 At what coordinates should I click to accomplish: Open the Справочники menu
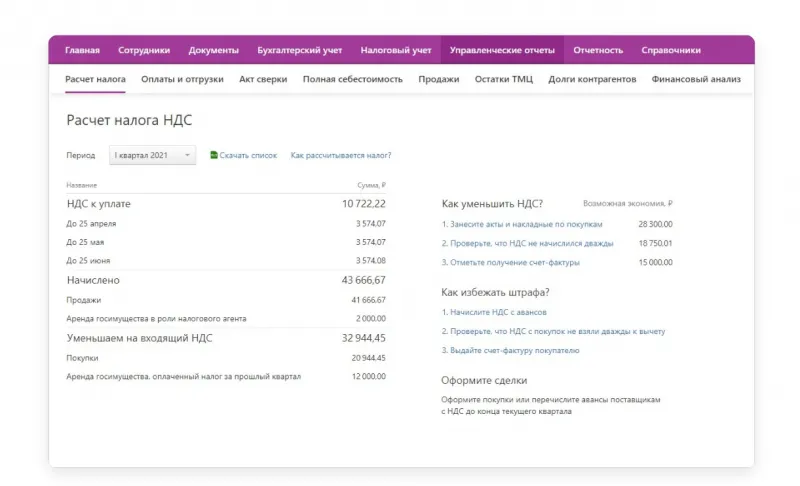(x=671, y=50)
